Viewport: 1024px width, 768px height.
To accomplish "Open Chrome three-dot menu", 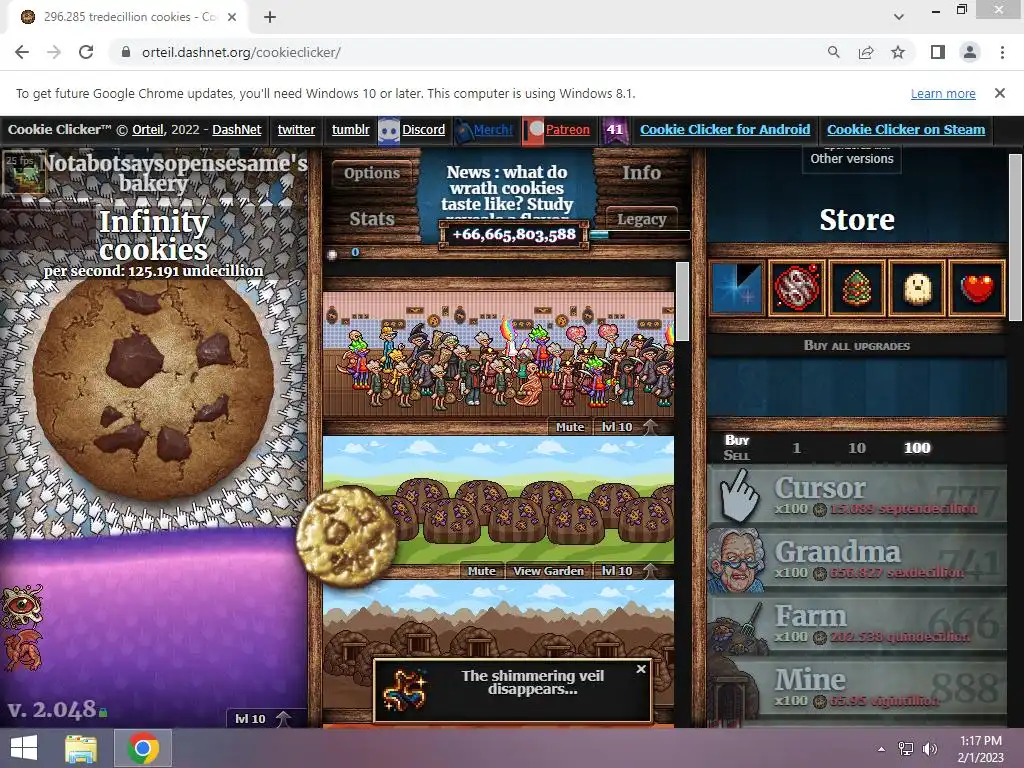I will [x=1002, y=52].
